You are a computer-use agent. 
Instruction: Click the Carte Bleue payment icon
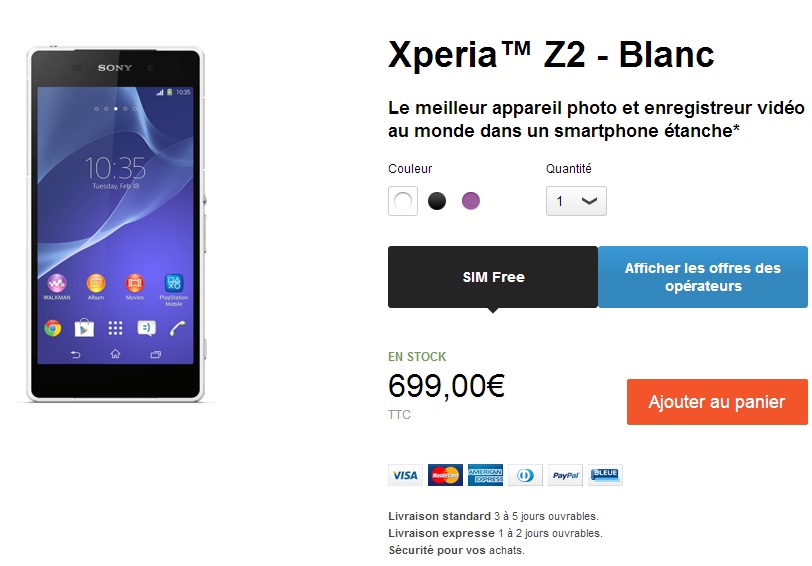(605, 475)
